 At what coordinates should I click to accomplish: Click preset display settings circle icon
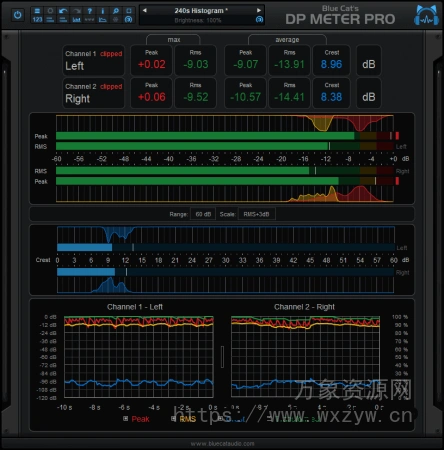(259, 20)
